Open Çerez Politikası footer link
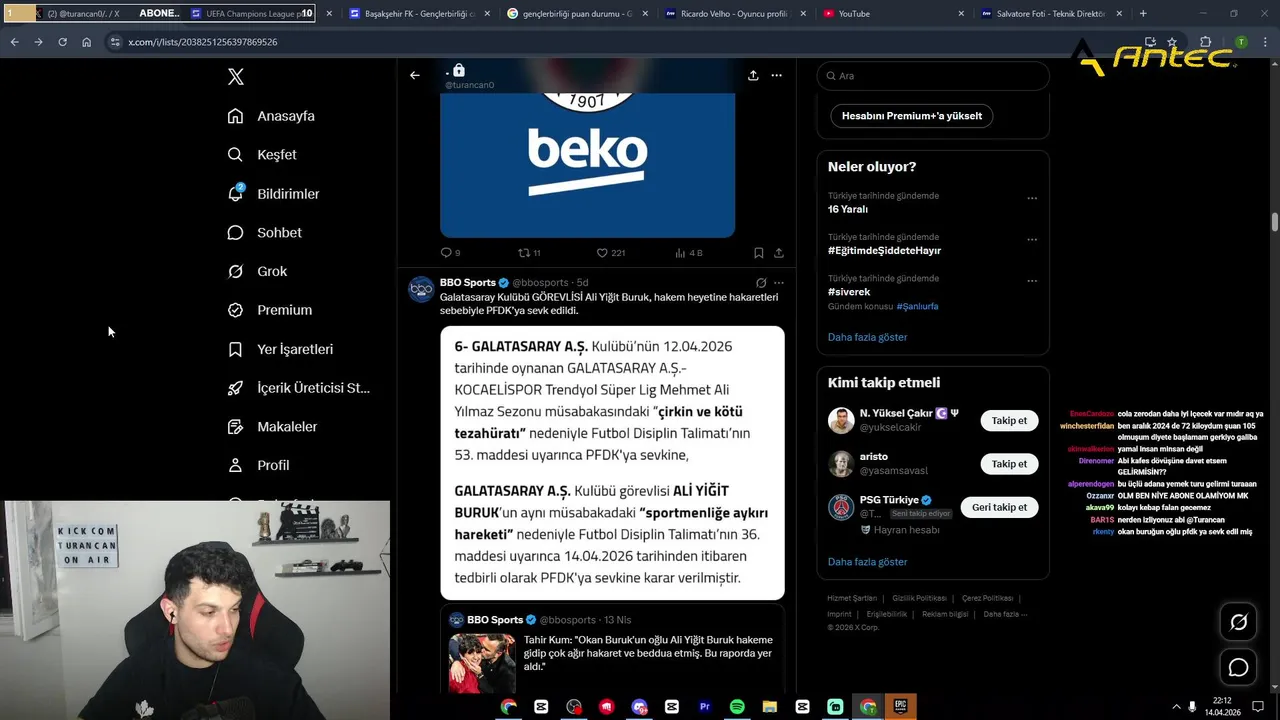The image size is (1280, 720). [x=987, y=598]
